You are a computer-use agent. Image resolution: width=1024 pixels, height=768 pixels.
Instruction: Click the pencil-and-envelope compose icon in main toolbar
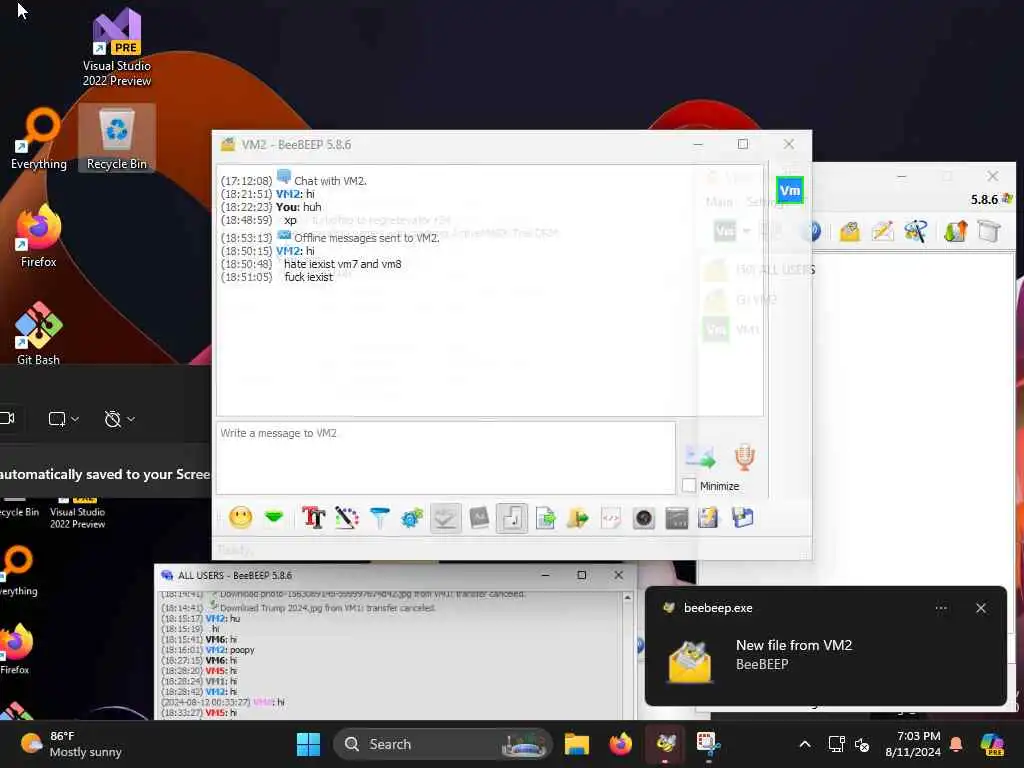pyautogui.click(x=882, y=231)
